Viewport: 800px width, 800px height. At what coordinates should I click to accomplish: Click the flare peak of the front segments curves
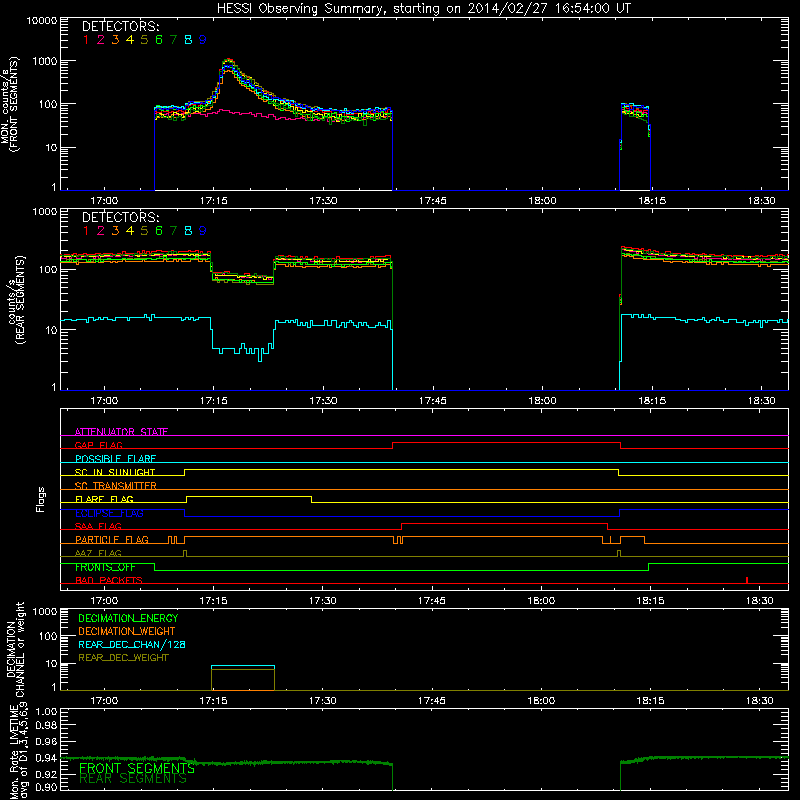229,61
